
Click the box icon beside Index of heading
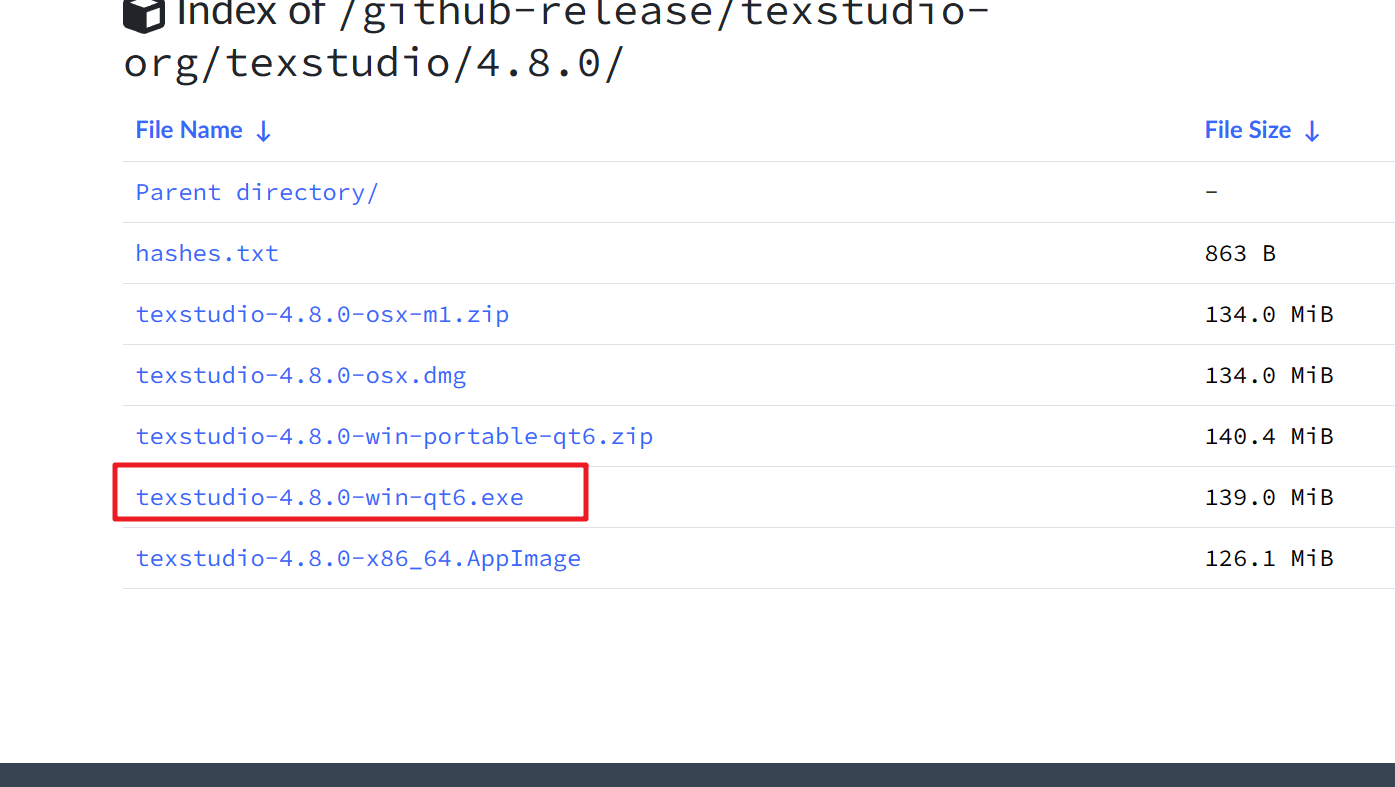tap(144, 14)
